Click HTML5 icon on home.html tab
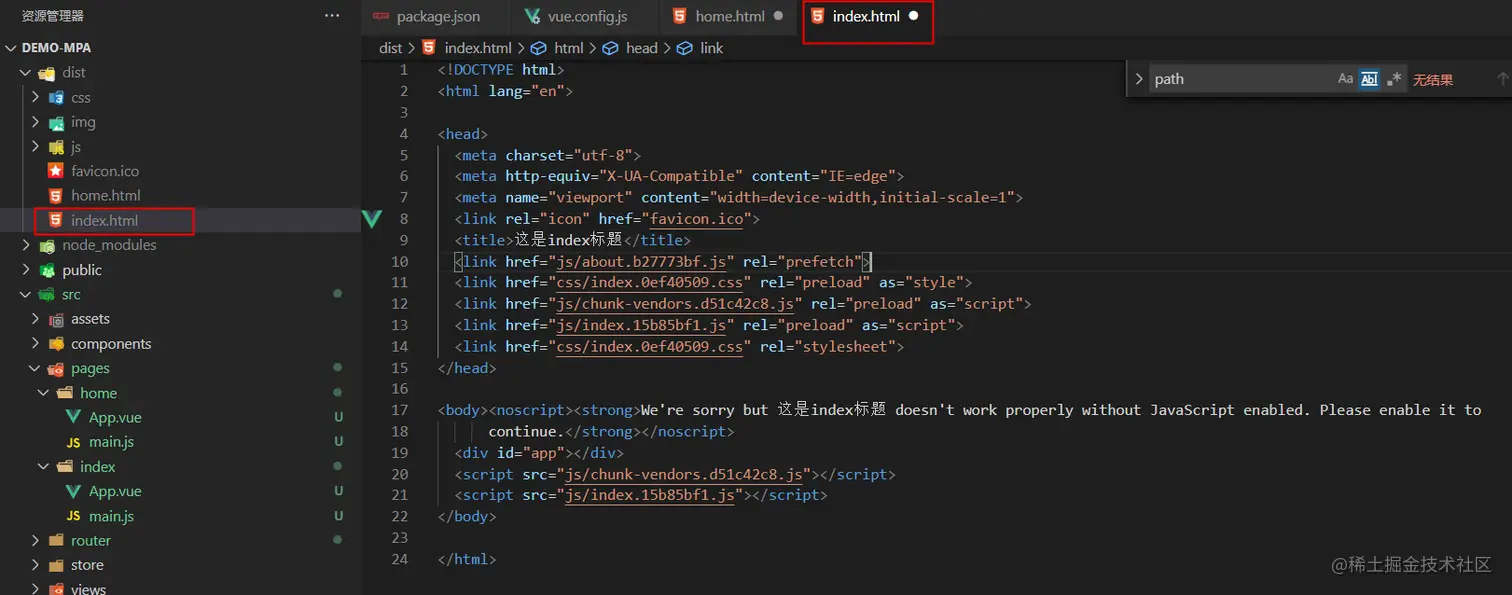 pos(680,16)
